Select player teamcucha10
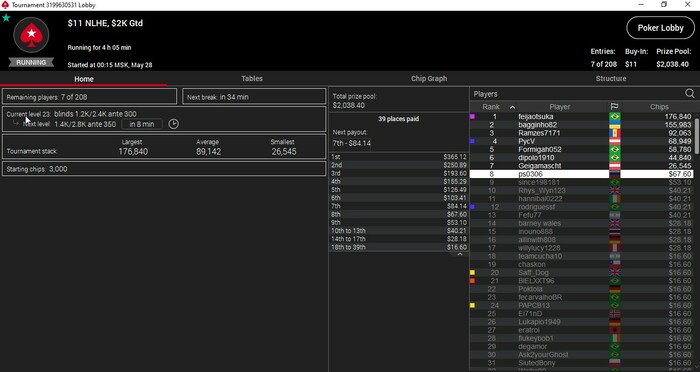Screen dimensions: 700x372 click(582, 256)
